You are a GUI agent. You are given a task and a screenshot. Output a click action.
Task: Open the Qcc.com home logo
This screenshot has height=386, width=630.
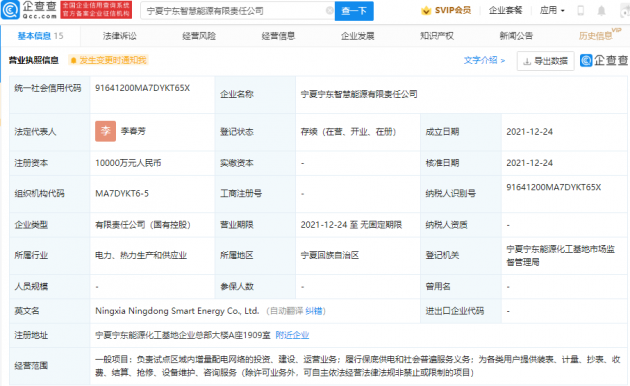pyautogui.click(x=29, y=10)
